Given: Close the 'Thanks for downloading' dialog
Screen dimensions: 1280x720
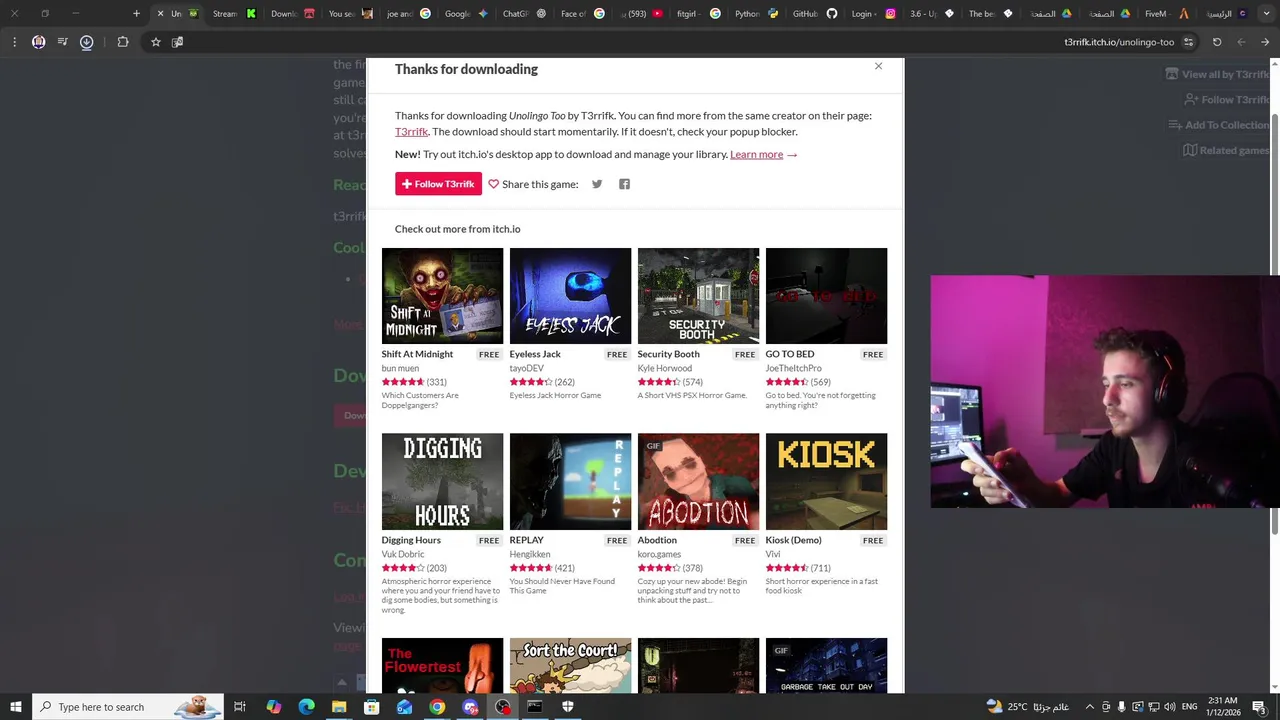Looking at the screenshot, I should [878, 66].
